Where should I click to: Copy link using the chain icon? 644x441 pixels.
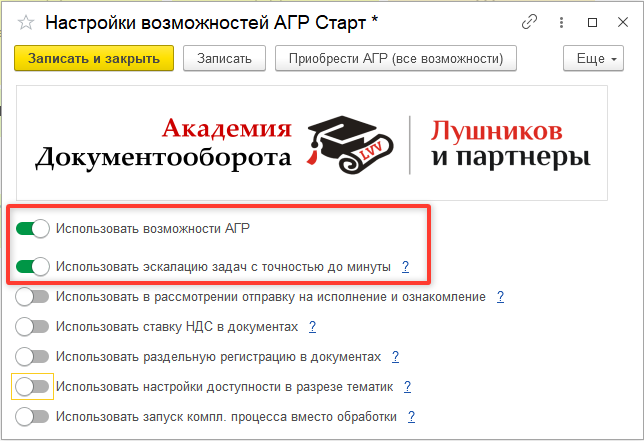click(529, 22)
